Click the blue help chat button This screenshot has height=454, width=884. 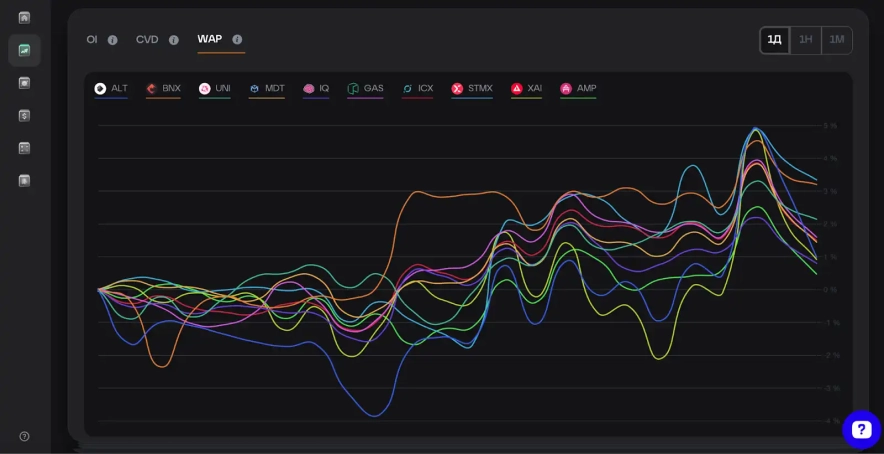(861, 429)
